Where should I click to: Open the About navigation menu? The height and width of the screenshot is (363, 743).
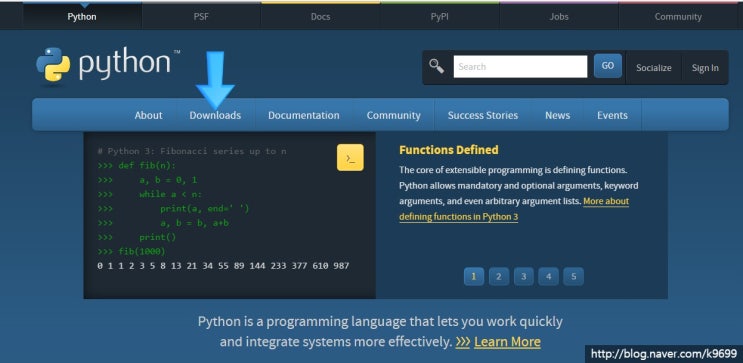click(148, 115)
